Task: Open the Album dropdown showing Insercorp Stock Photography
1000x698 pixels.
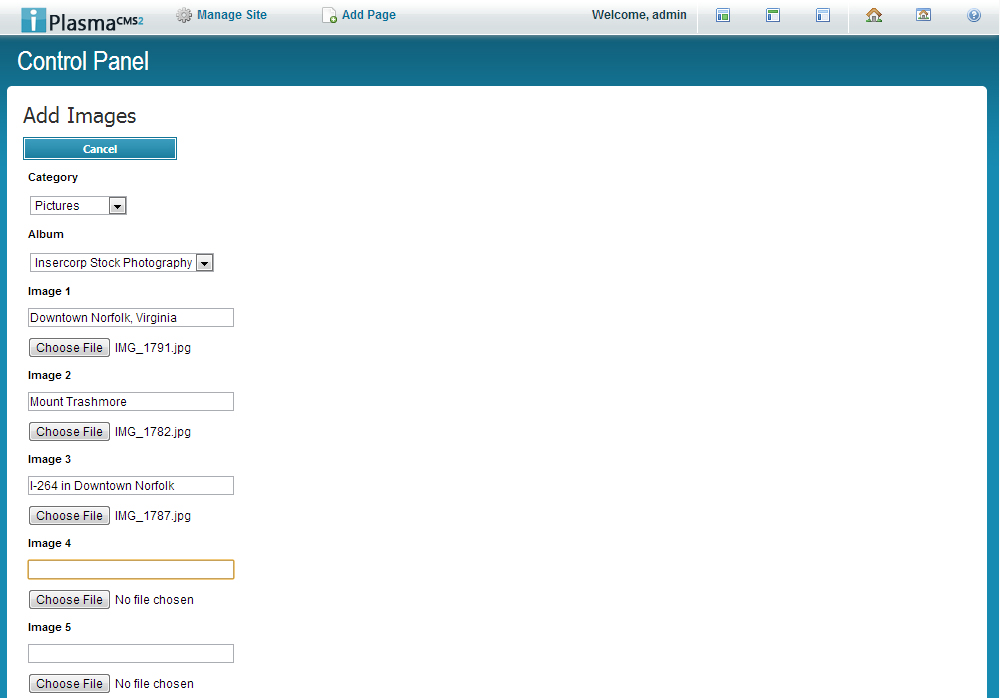Action: [122, 262]
